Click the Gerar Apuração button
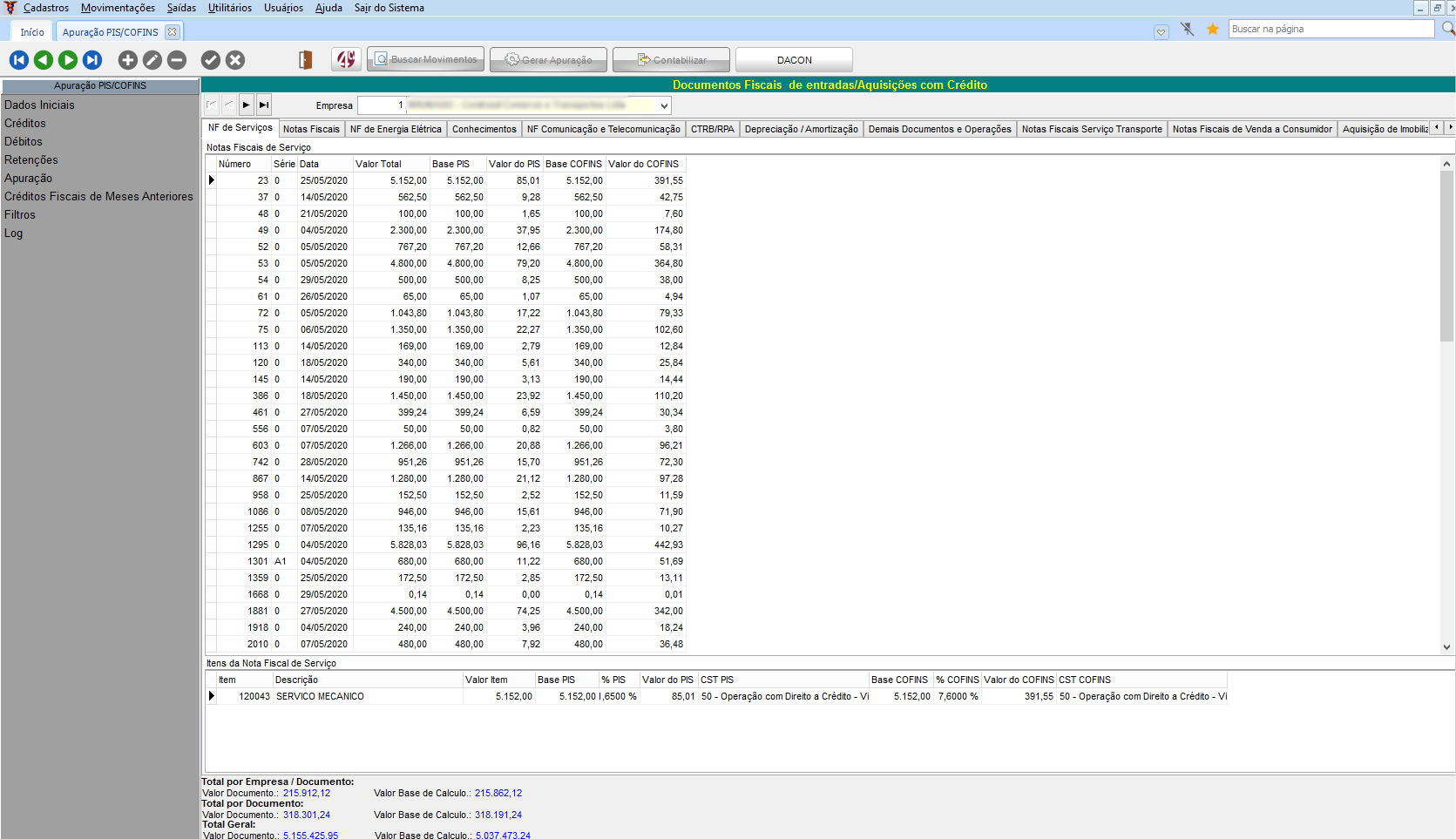The height and width of the screenshot is (839, 1456). click(x=549, y=59)
